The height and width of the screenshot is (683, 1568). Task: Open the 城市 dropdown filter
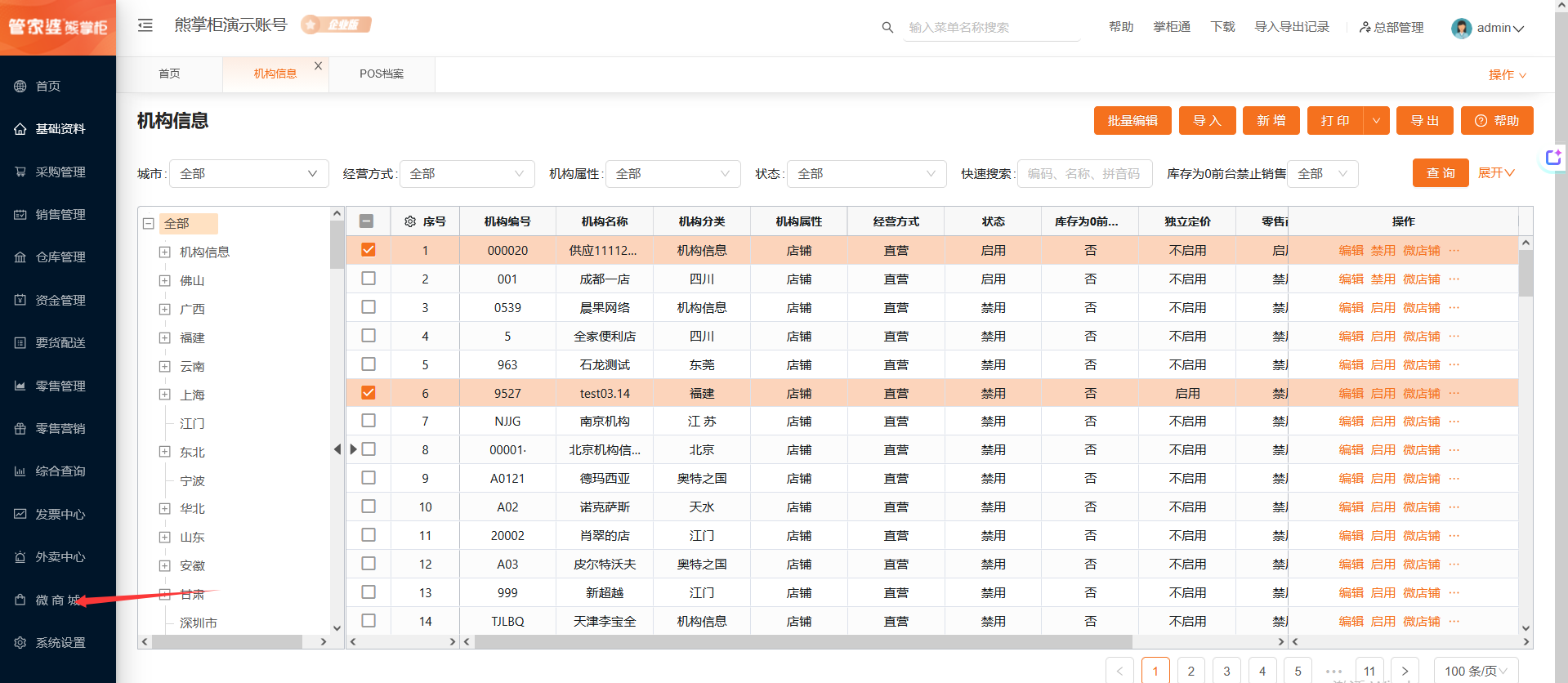[249, 174]
